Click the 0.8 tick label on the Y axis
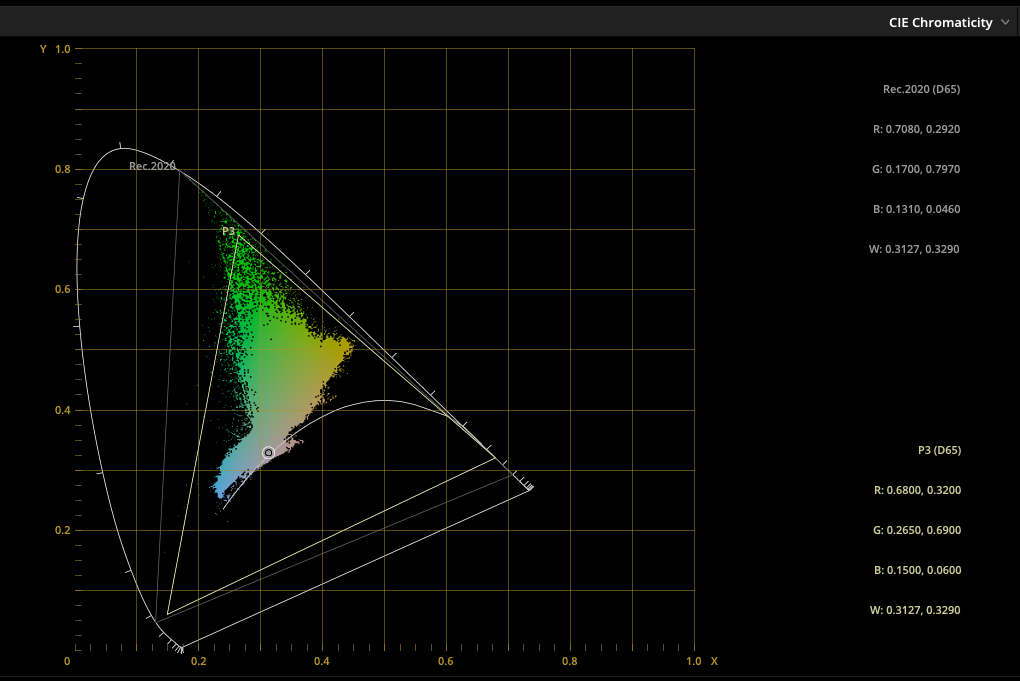This screenshot has width=1020, height=681. point(62,169)
